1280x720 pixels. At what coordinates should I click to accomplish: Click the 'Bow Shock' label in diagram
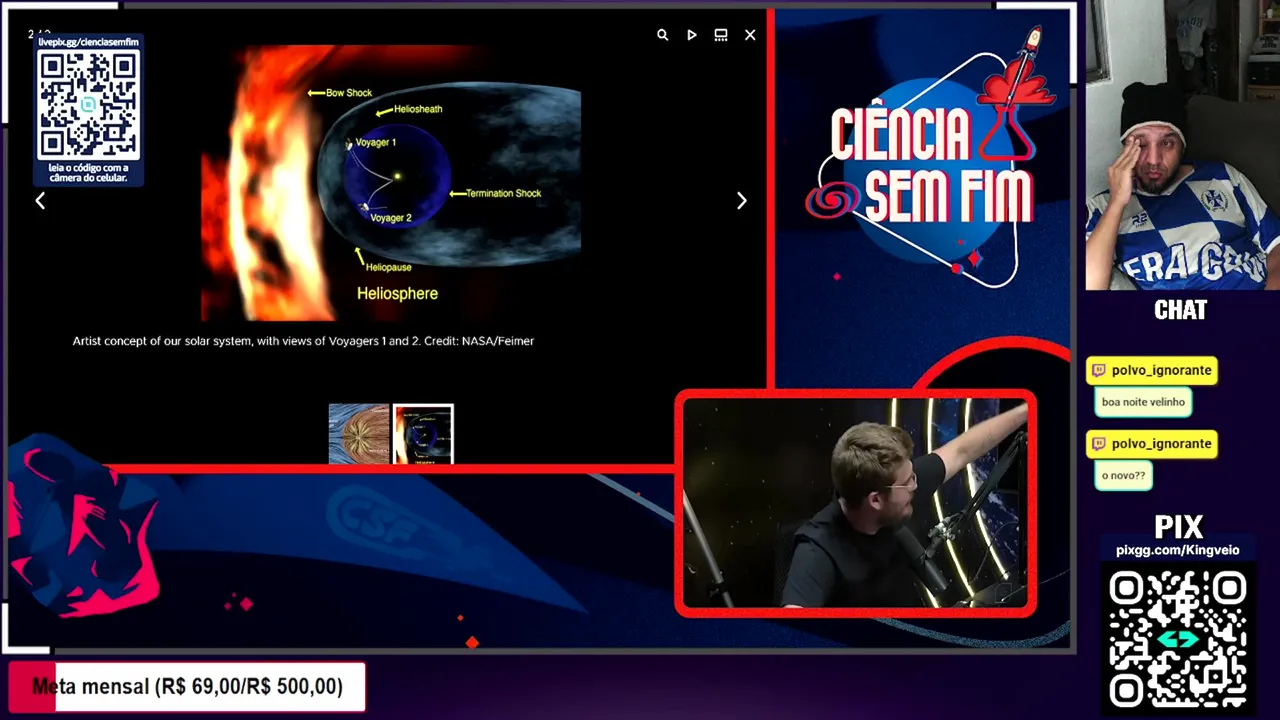tap(349, 93)
